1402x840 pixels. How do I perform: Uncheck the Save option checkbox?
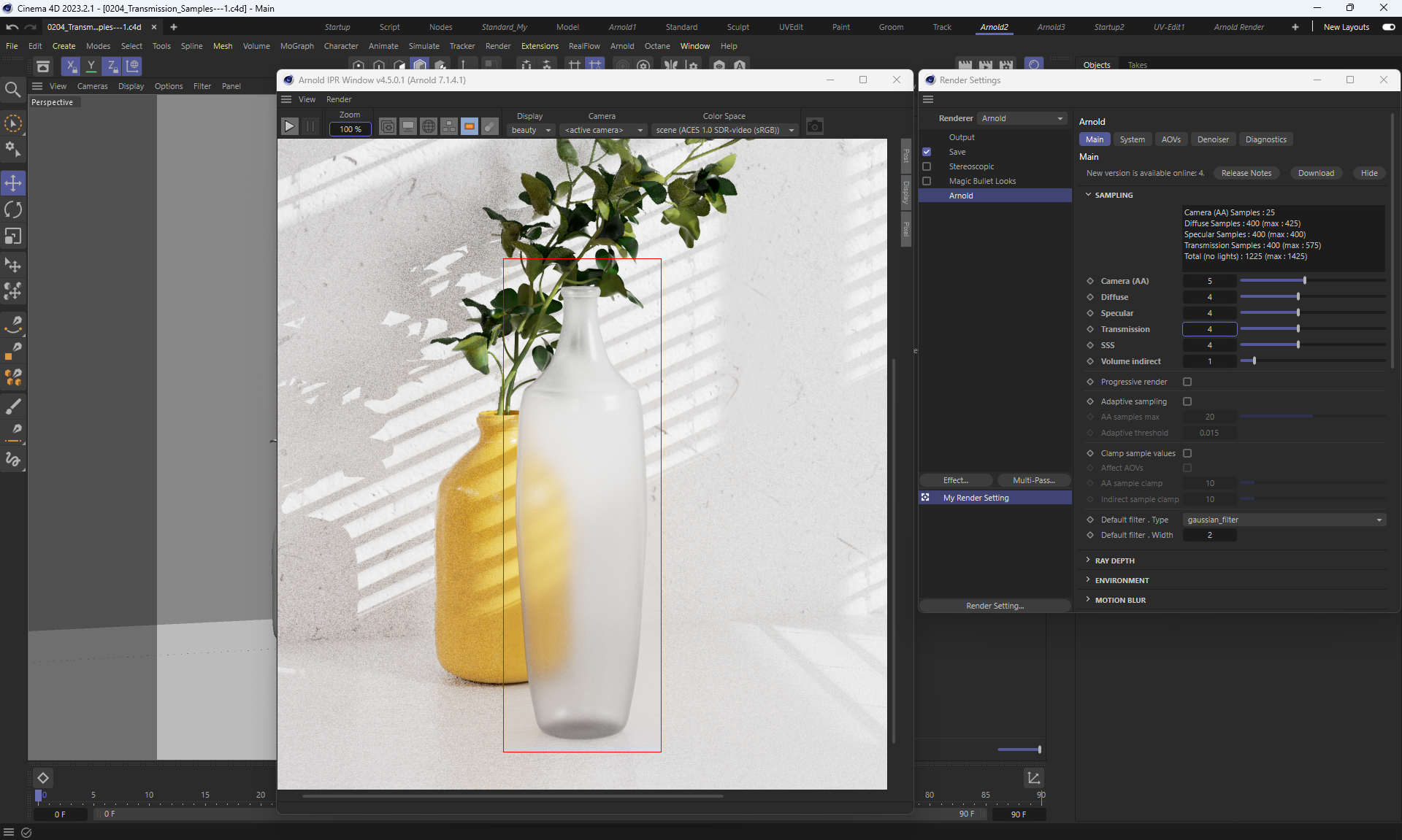[927, 152]
